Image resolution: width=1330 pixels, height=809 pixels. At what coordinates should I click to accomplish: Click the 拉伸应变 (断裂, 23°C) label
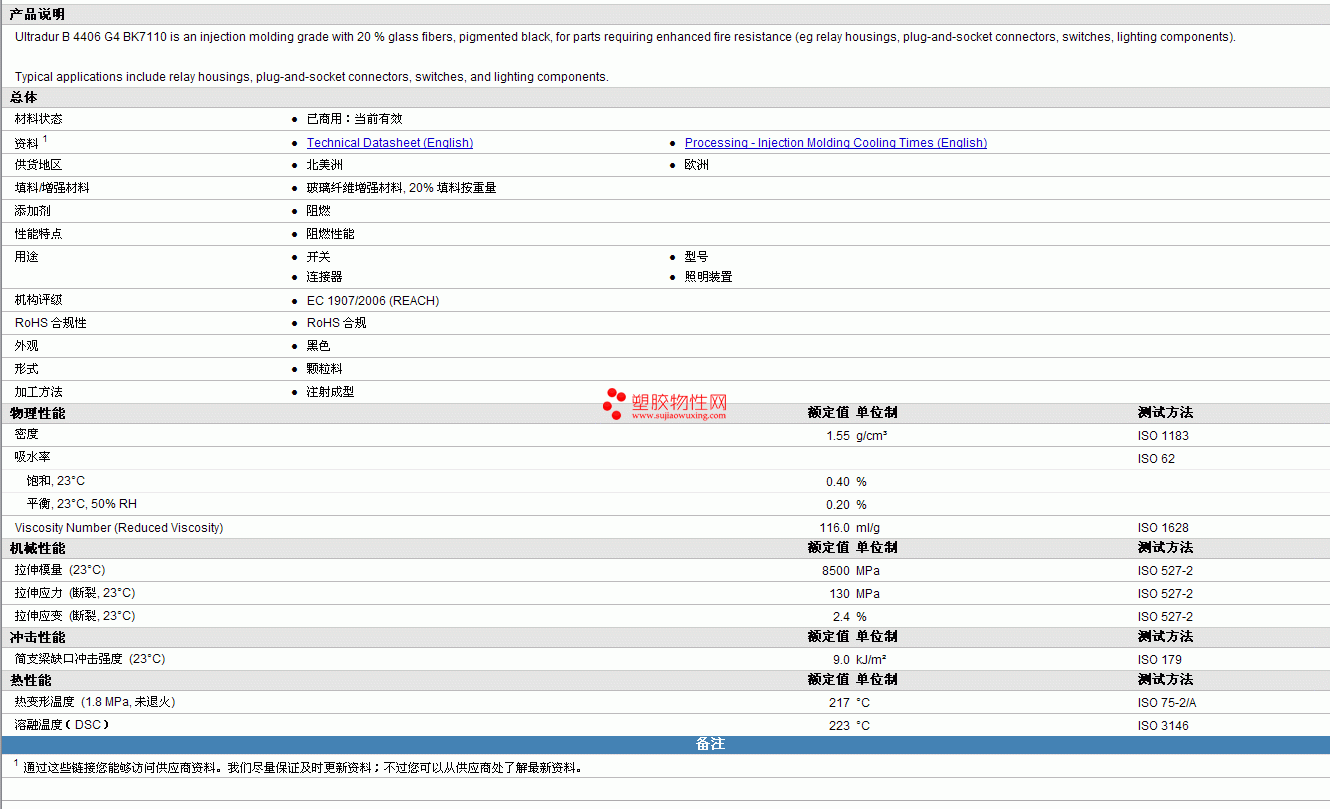[x=75, y=616]
